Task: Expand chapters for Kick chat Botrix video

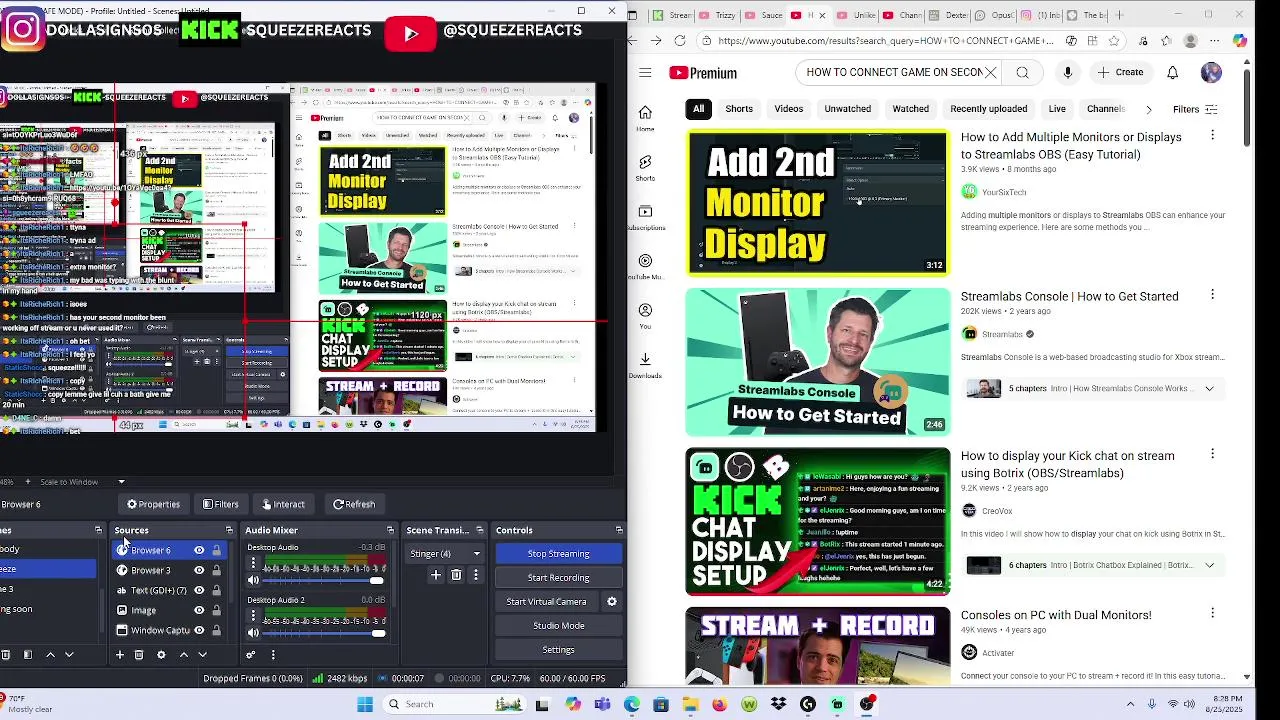Action: pos(1209,565)
